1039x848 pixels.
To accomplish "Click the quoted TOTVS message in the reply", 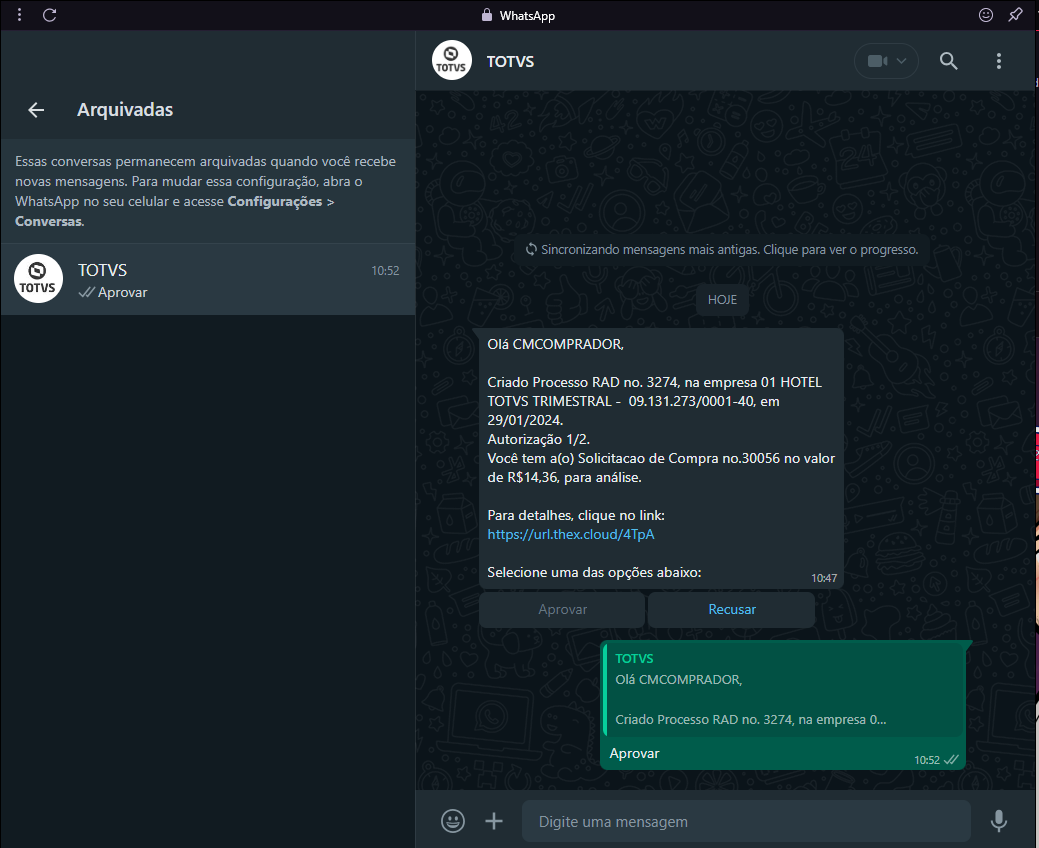I will pos(784,690).
